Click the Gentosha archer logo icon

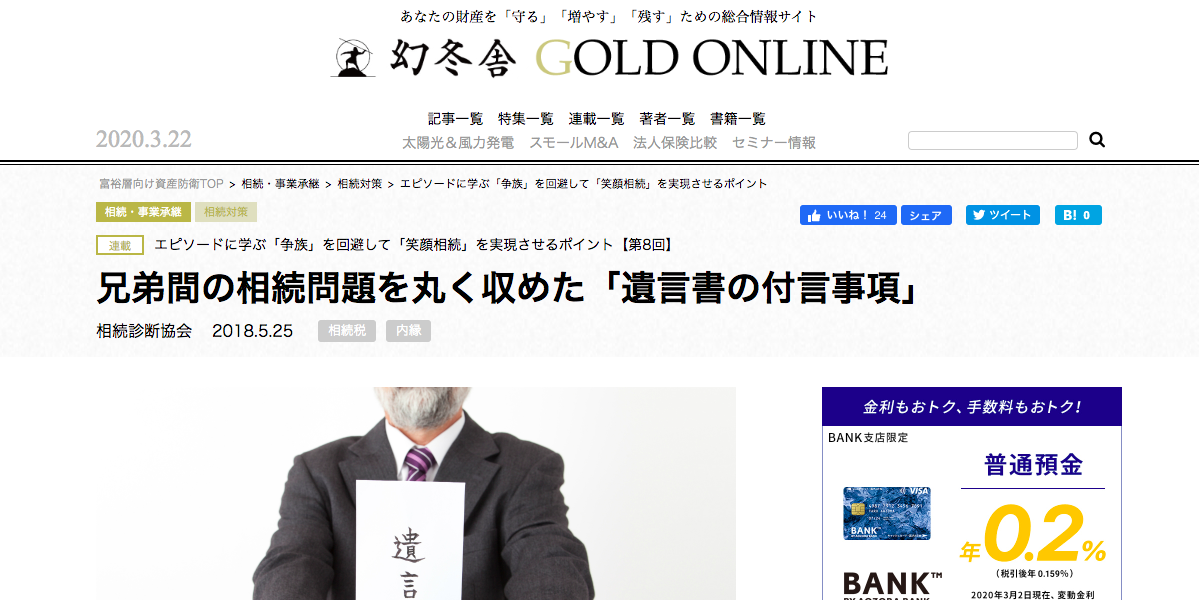pyautogui.click(x=353, y=58)
